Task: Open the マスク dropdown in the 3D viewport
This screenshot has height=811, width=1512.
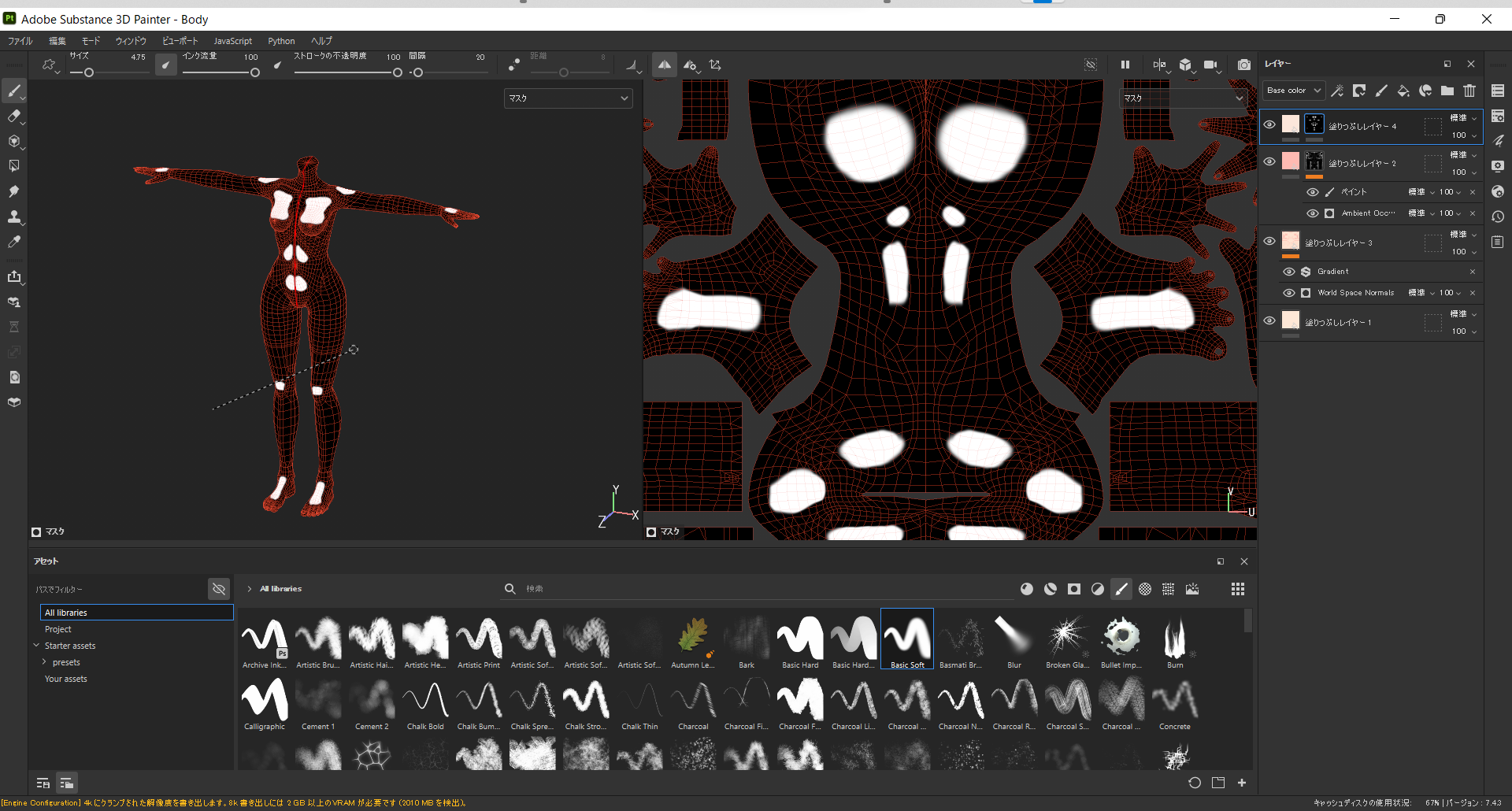Action: tap(568, 98)
